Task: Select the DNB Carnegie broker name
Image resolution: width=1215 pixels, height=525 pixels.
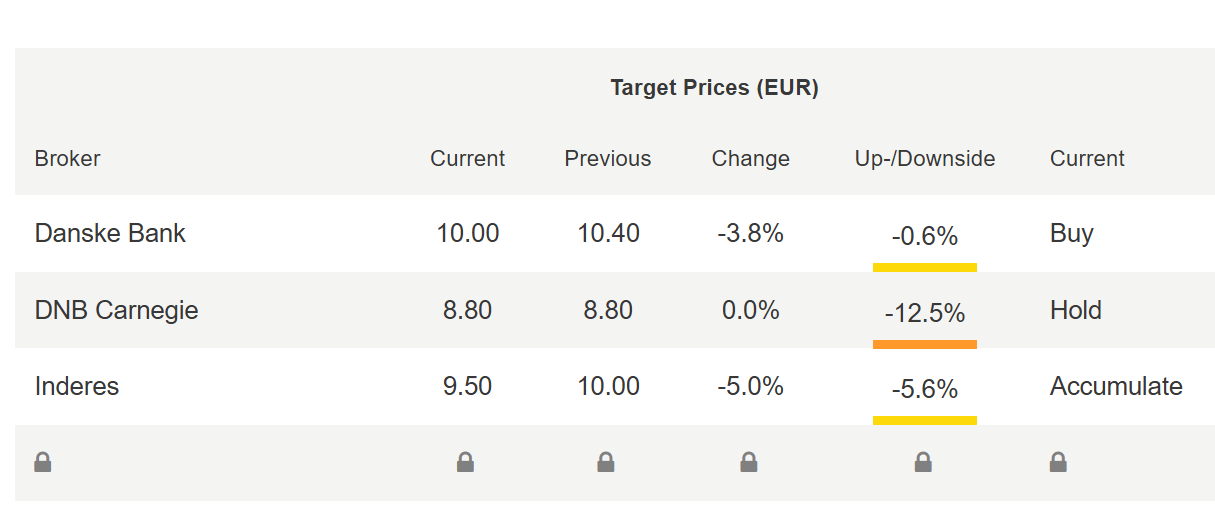Action: coord(116,310)
